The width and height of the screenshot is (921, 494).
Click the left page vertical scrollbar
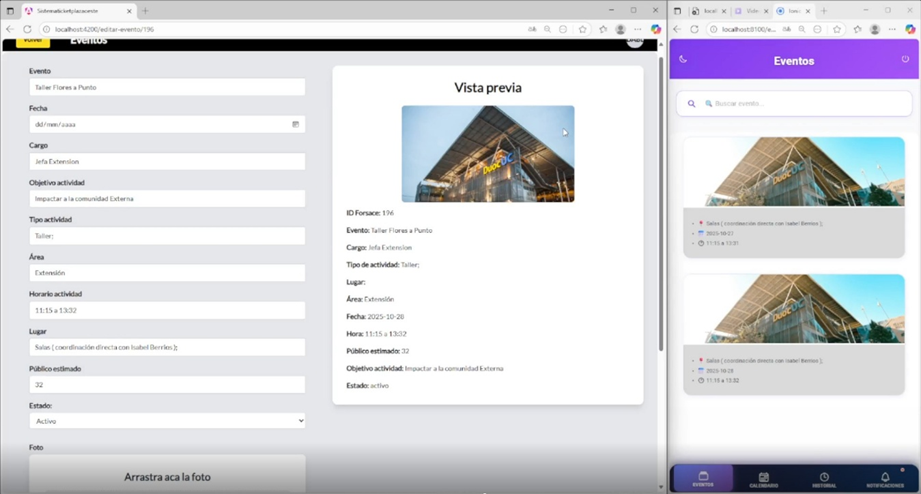pyautogui.click(x=660, y=200)
